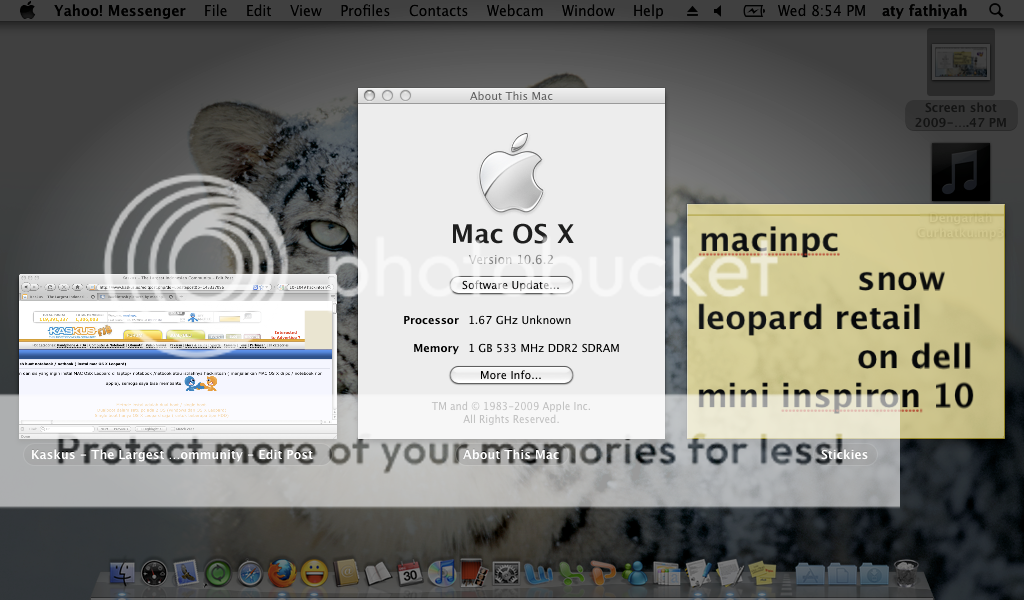Viewport: 1024px width, 600px height.
Task: Click the volume speaker menu bar icon
Action: 718,11
